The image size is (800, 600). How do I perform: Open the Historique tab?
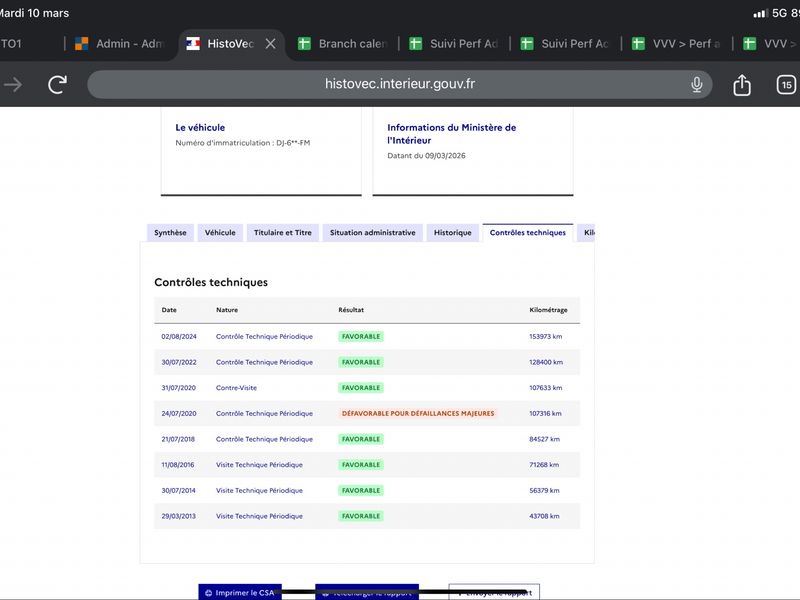tap(453, 233)
